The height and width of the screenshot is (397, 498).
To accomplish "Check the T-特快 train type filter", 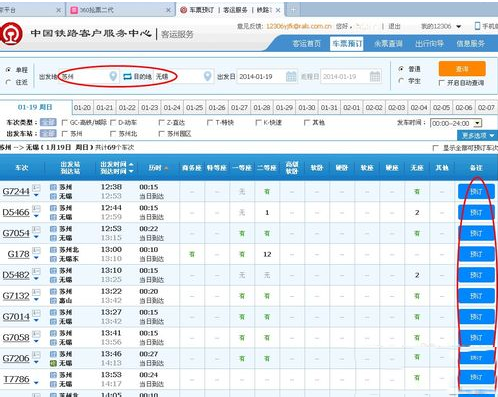I will coord(210,123).
